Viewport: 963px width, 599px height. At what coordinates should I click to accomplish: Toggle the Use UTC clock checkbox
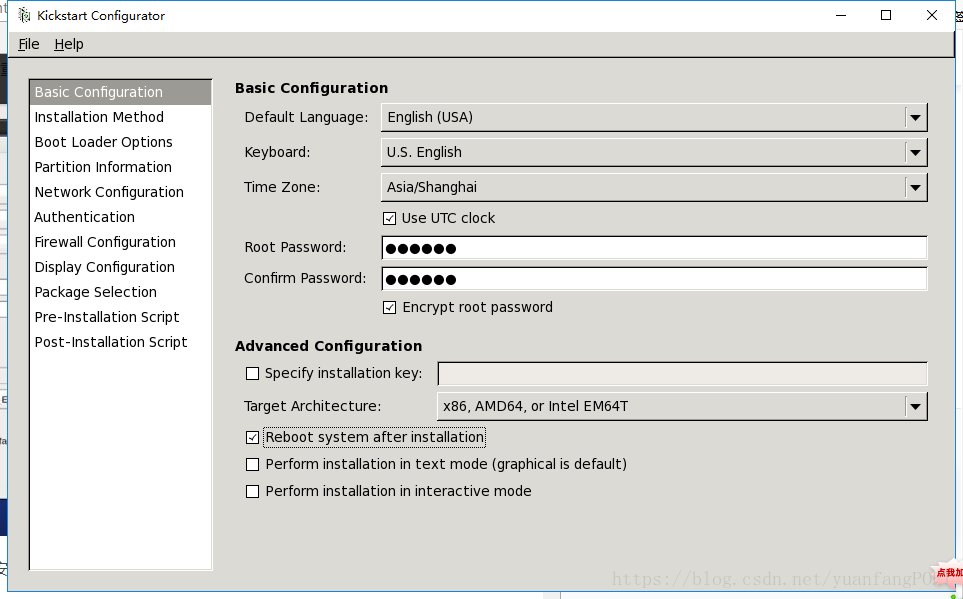389,218
